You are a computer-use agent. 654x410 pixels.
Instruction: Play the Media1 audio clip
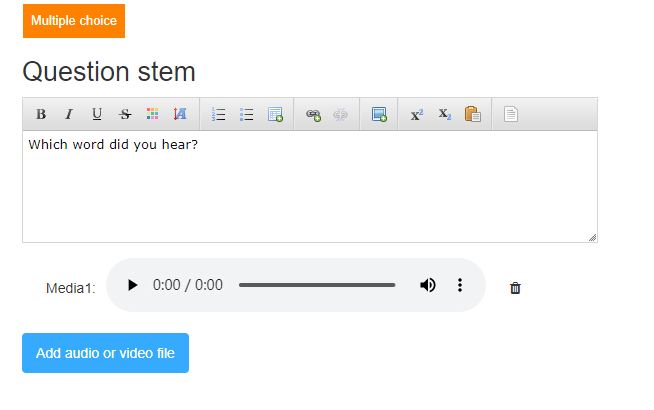133,285
